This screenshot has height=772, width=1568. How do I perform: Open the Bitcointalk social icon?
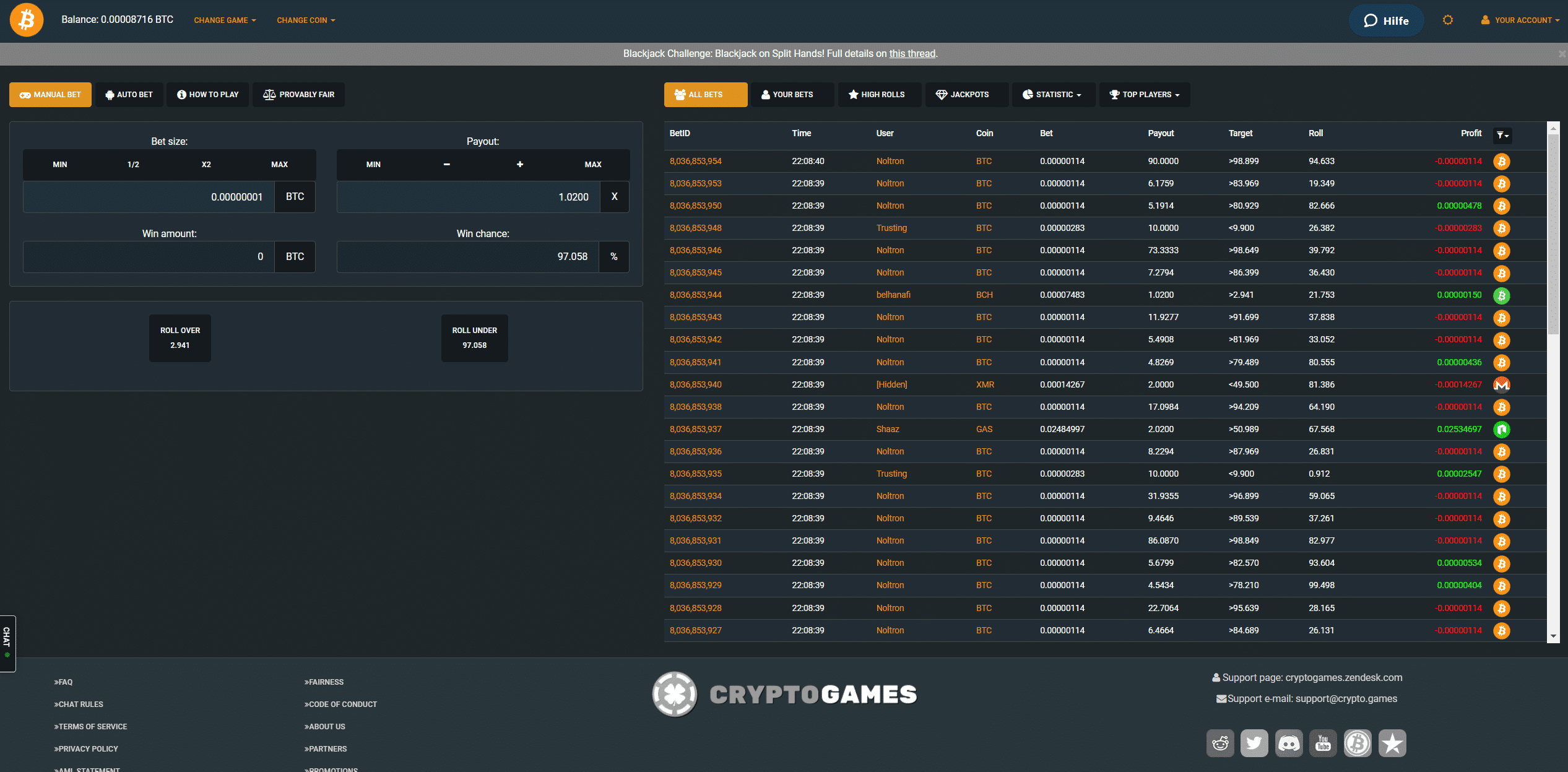(1358, 743)
